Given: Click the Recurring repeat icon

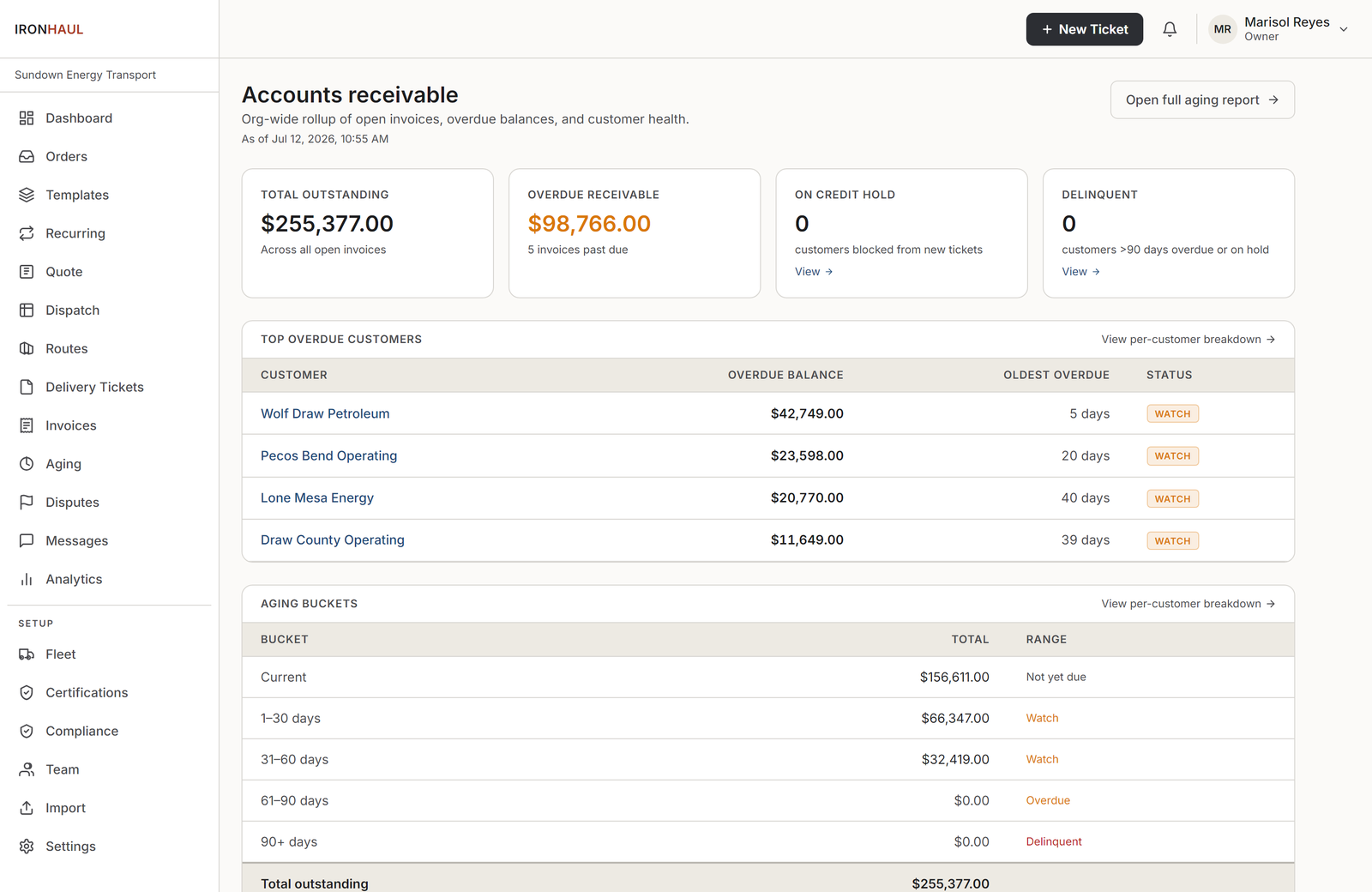Looking at the screenshot, I should (x=27, y=233).
